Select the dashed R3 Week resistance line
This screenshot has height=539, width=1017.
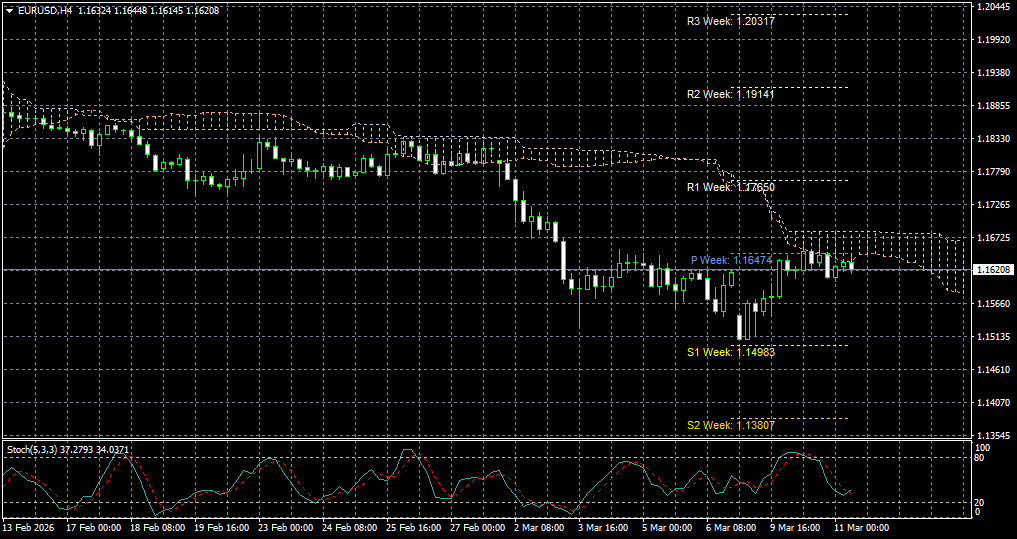click(790, 14)
